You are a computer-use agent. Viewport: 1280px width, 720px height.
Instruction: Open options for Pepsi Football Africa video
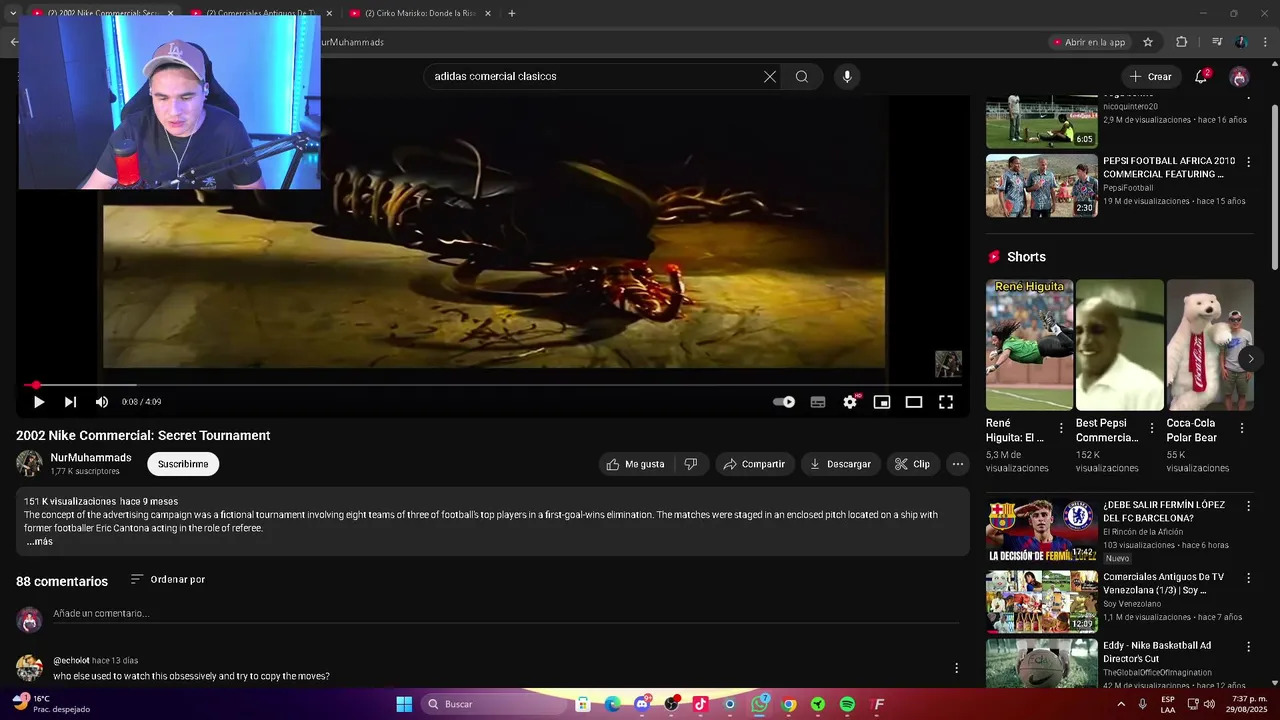(1248, 162)
